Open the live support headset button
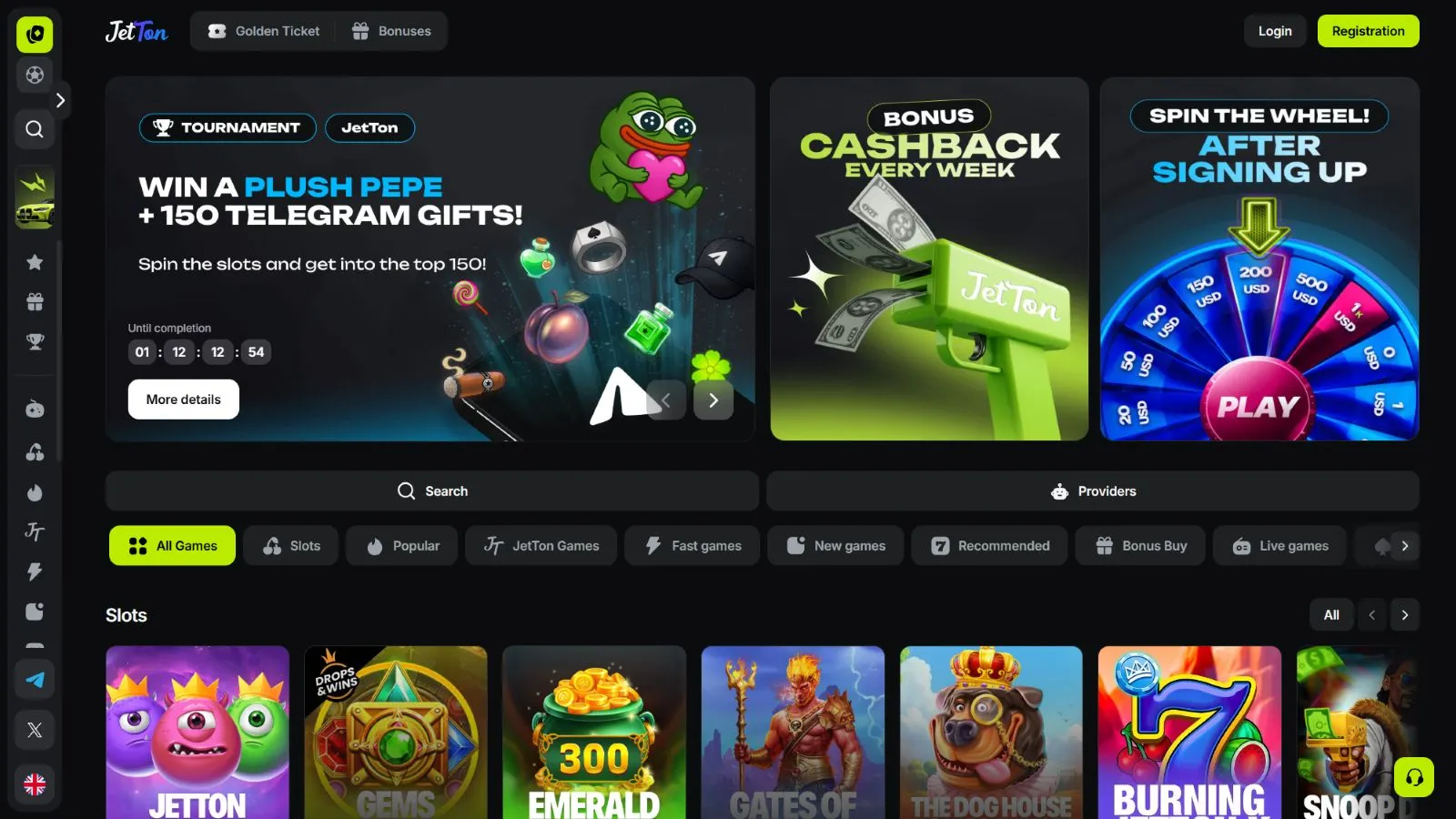This screenshot has width=1456, height=819. point(1414,777)
